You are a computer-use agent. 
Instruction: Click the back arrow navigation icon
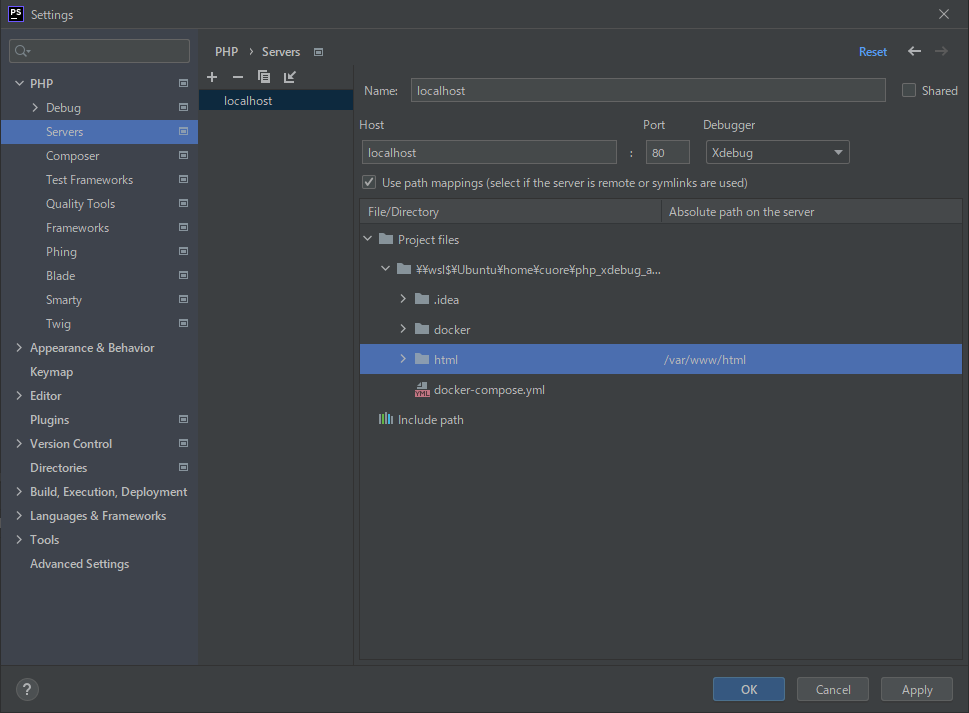pyautogui.click(x=914, y=51)
